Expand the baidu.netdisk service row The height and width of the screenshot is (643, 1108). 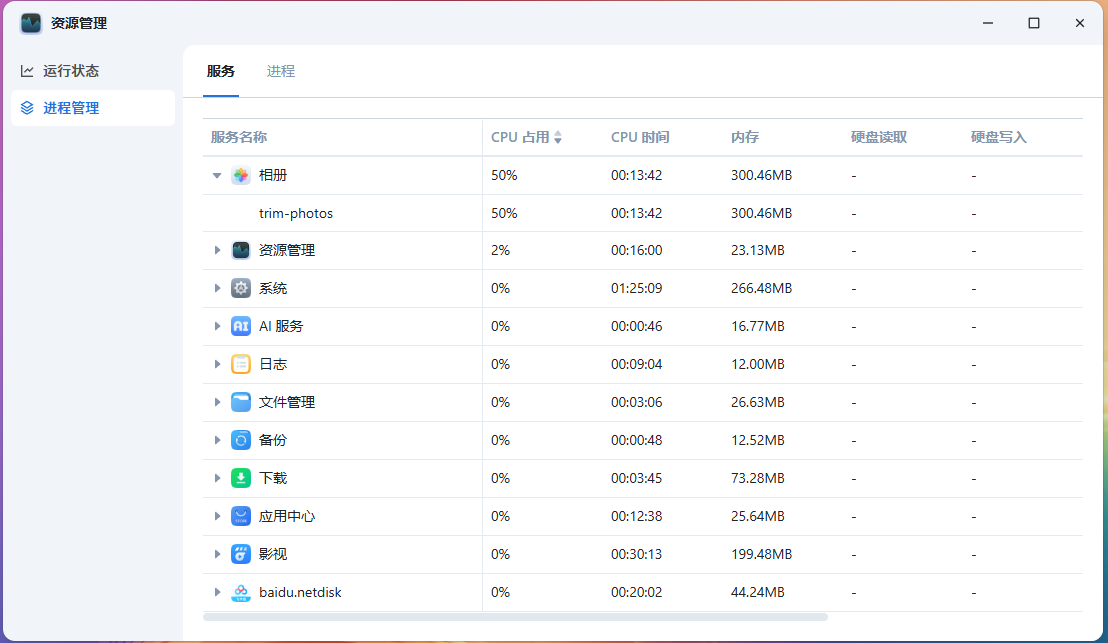coord(217,592)
